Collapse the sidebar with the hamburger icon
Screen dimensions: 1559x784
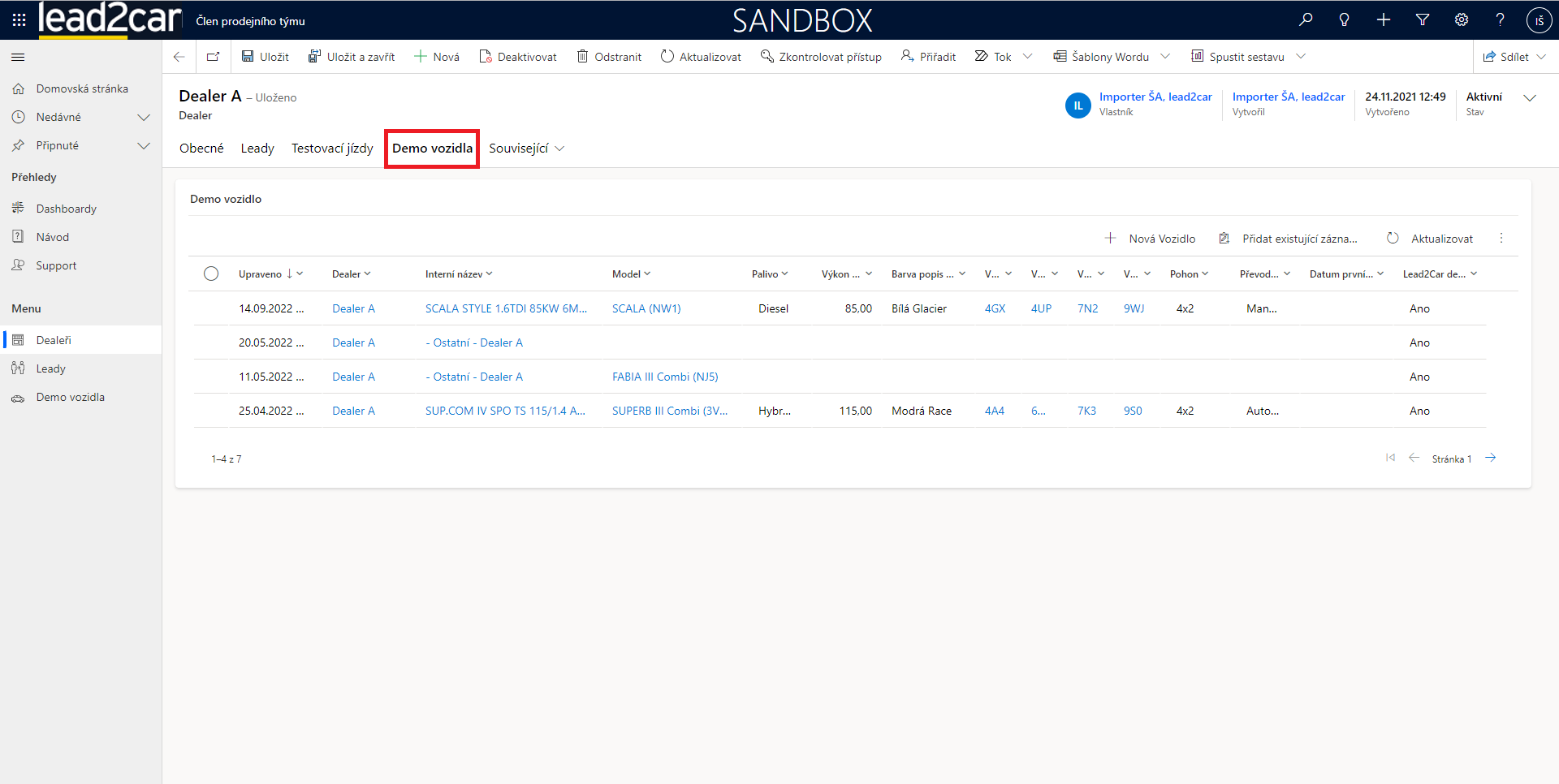[x=18, y=58]
